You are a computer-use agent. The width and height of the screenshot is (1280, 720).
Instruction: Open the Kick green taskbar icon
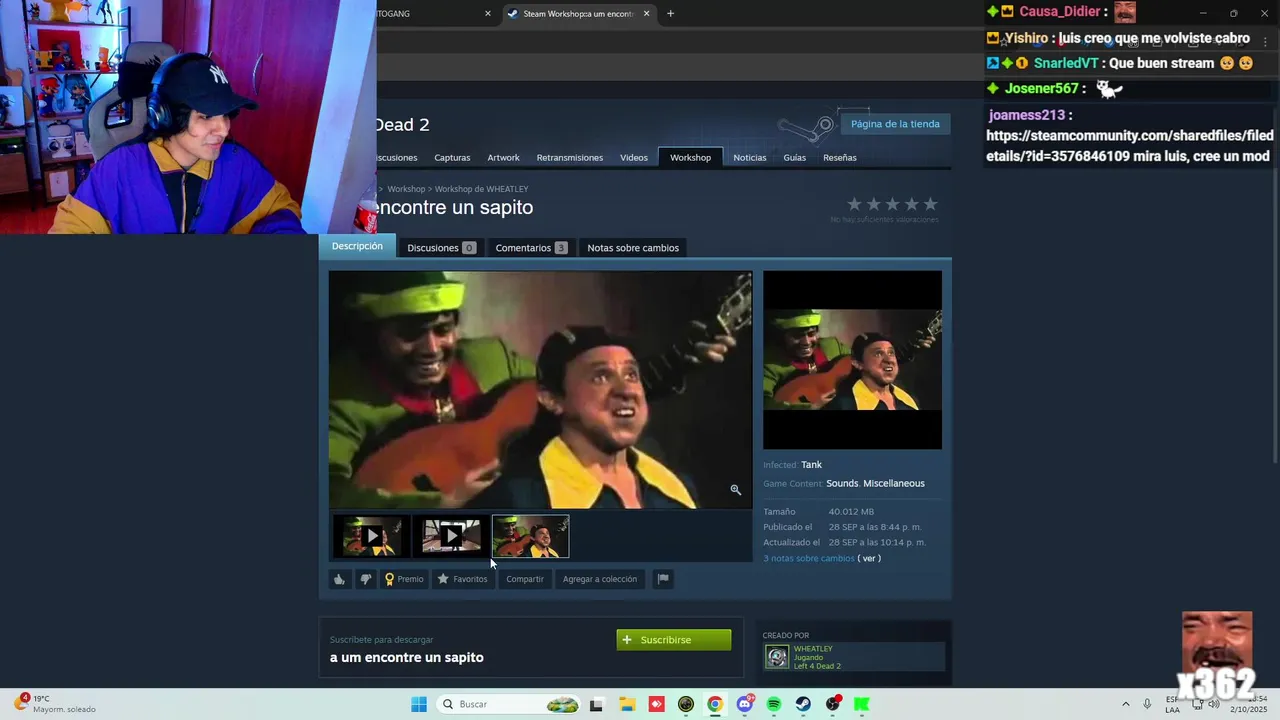[x=861, y=704]
